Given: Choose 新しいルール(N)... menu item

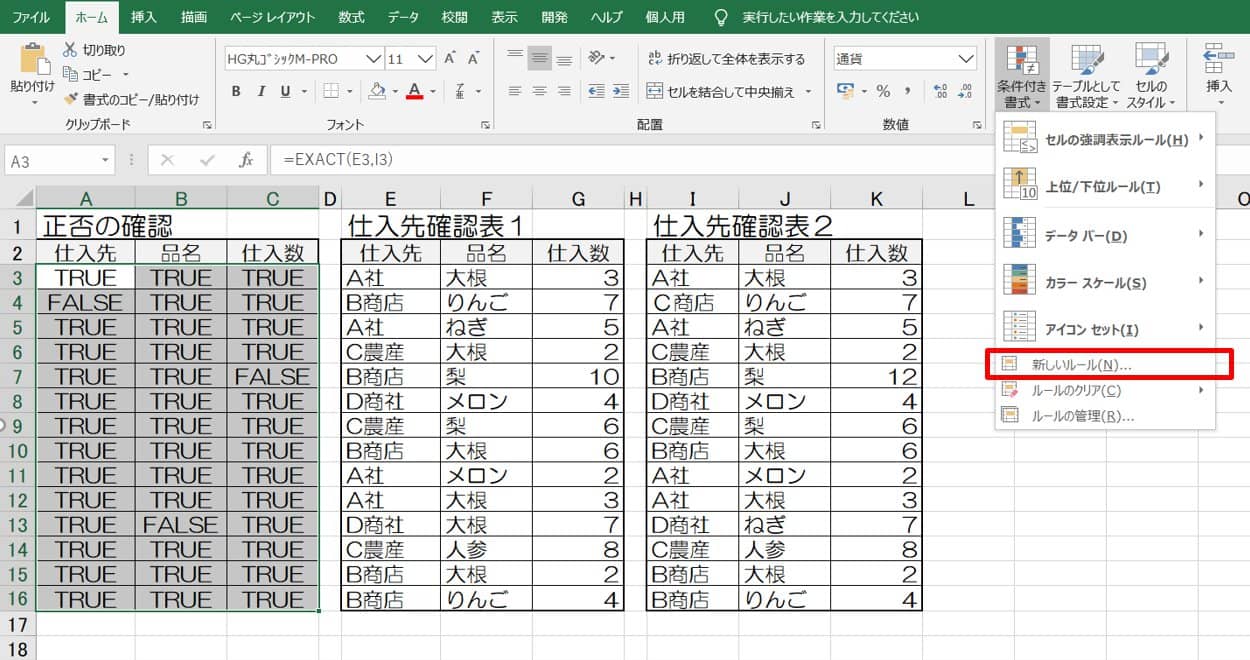Looking at the screenshot, I should pos(1105,365).
